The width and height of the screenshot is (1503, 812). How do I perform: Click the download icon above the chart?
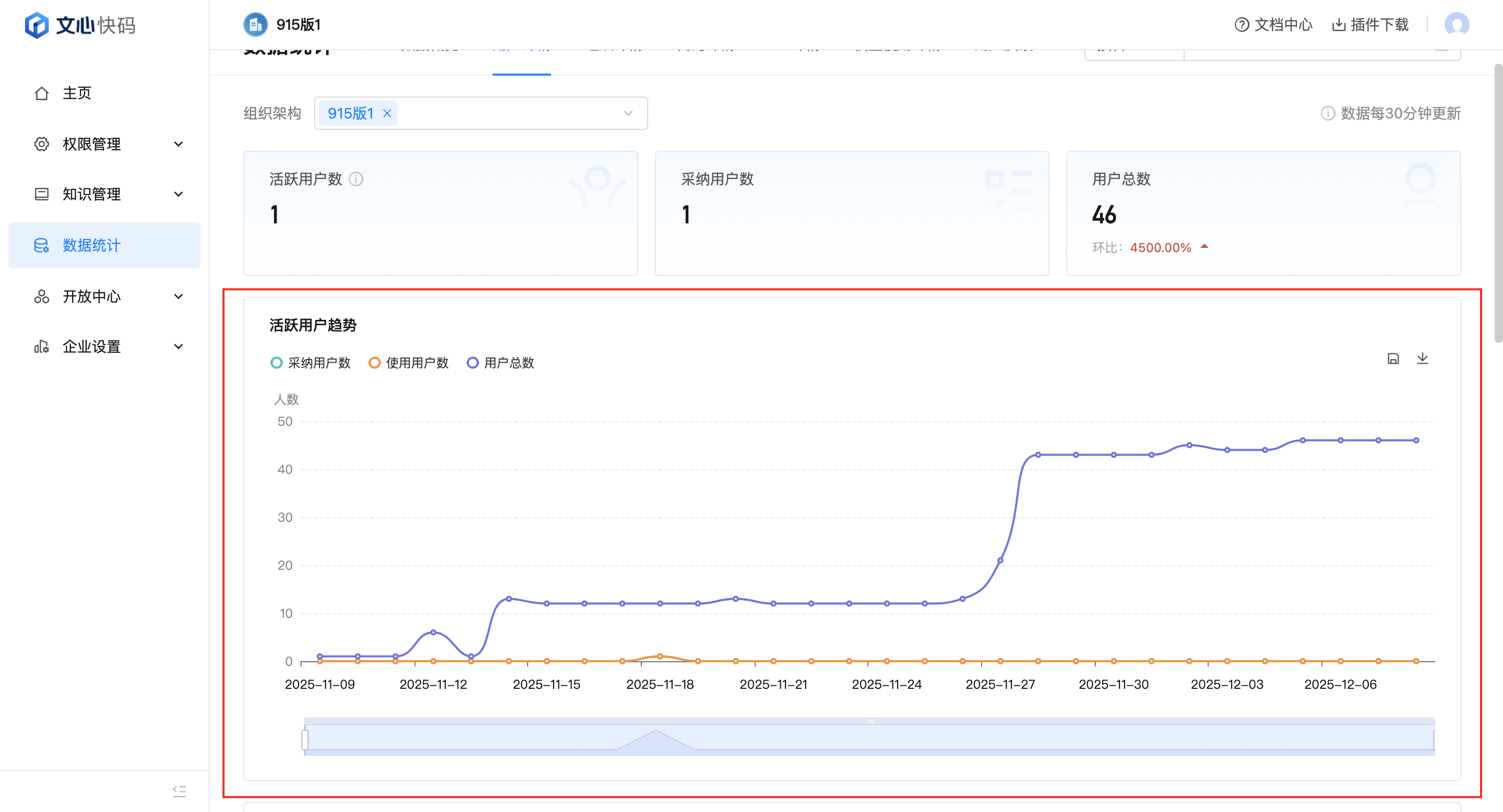(1422, 358)
